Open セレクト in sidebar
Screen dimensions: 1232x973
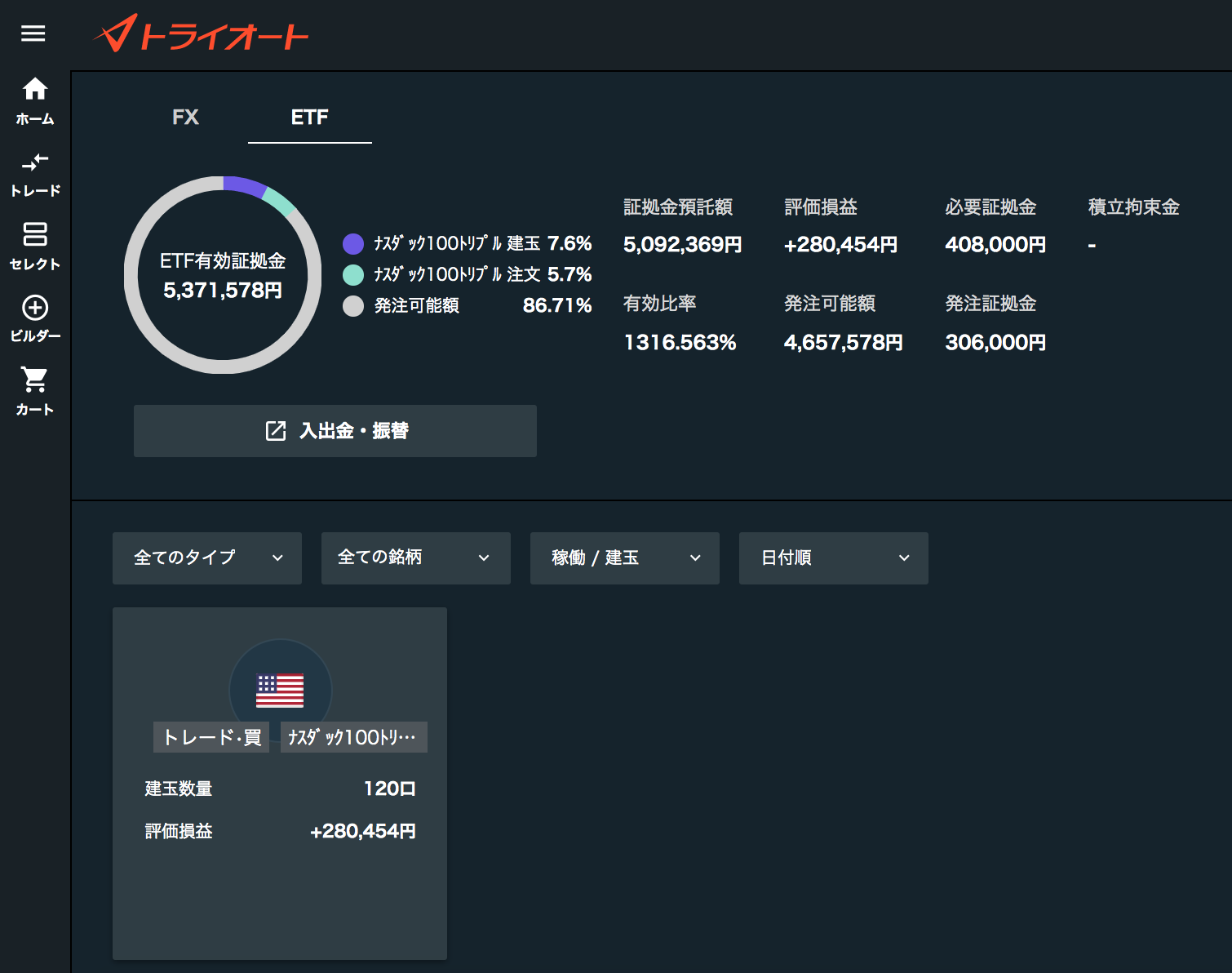coord(35,247)
